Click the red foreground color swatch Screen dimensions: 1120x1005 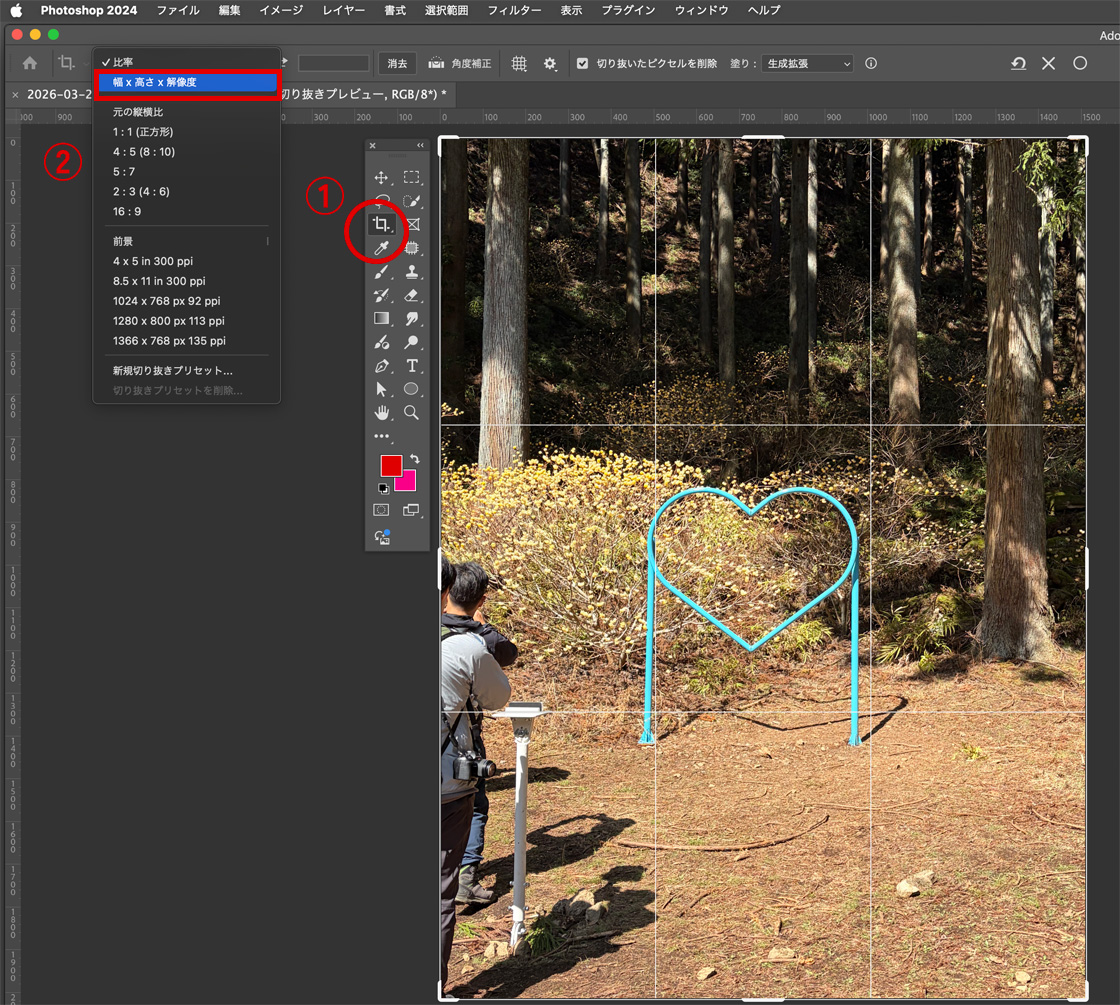(x=390, y=465)
